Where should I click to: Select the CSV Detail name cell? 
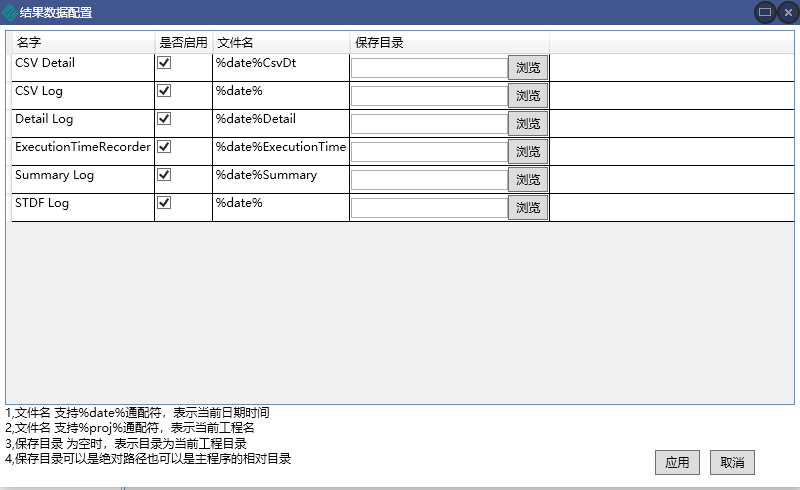(83, 67)
